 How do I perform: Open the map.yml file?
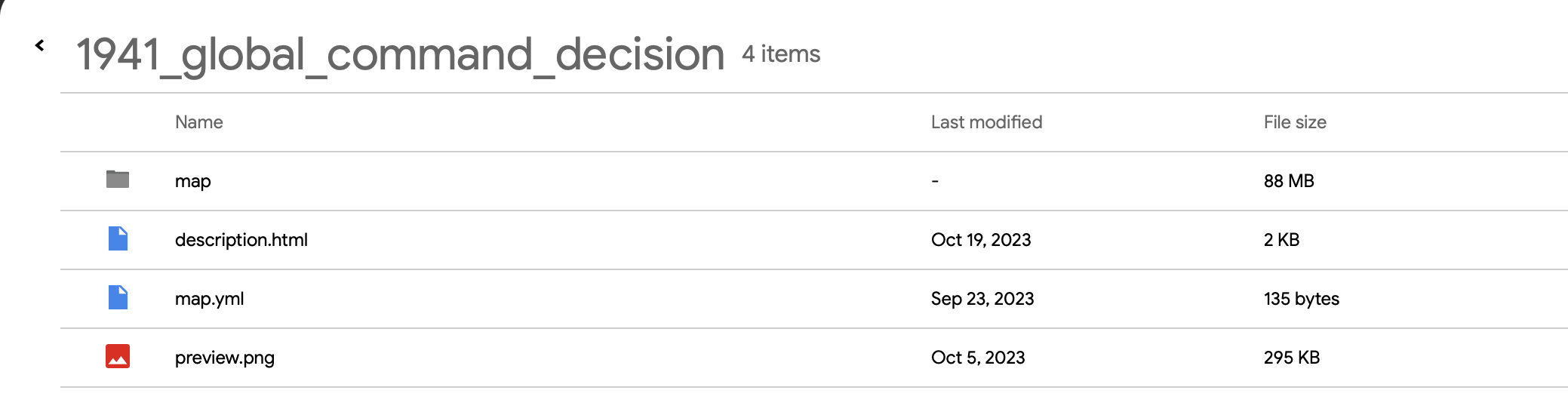(209, 299)
